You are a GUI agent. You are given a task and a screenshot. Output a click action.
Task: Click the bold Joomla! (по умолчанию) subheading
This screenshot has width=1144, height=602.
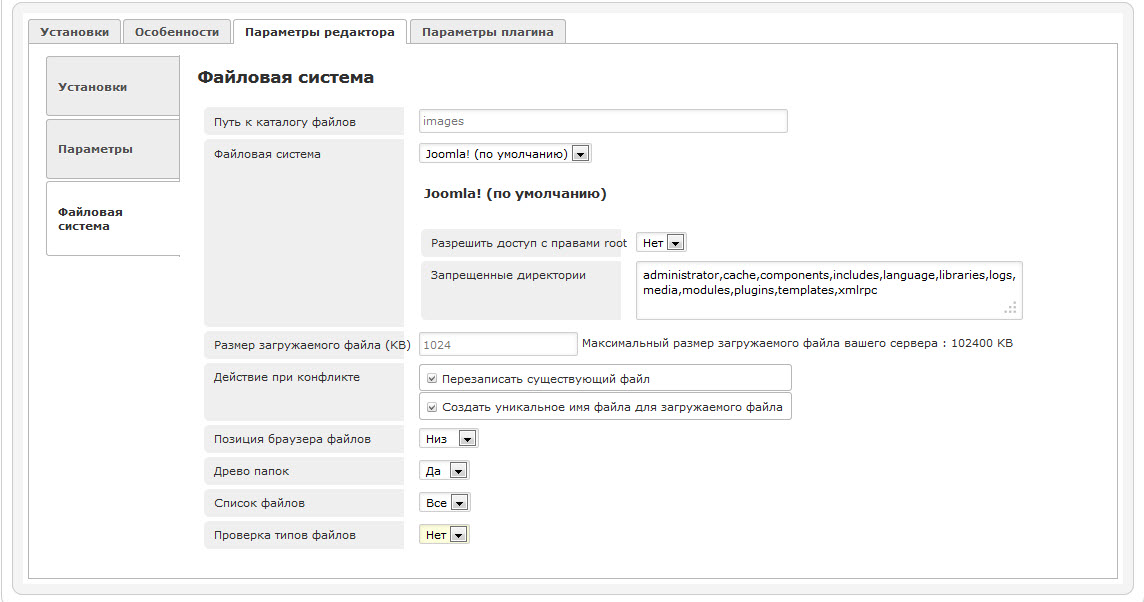pyautogui.click(x=515, y=193)
